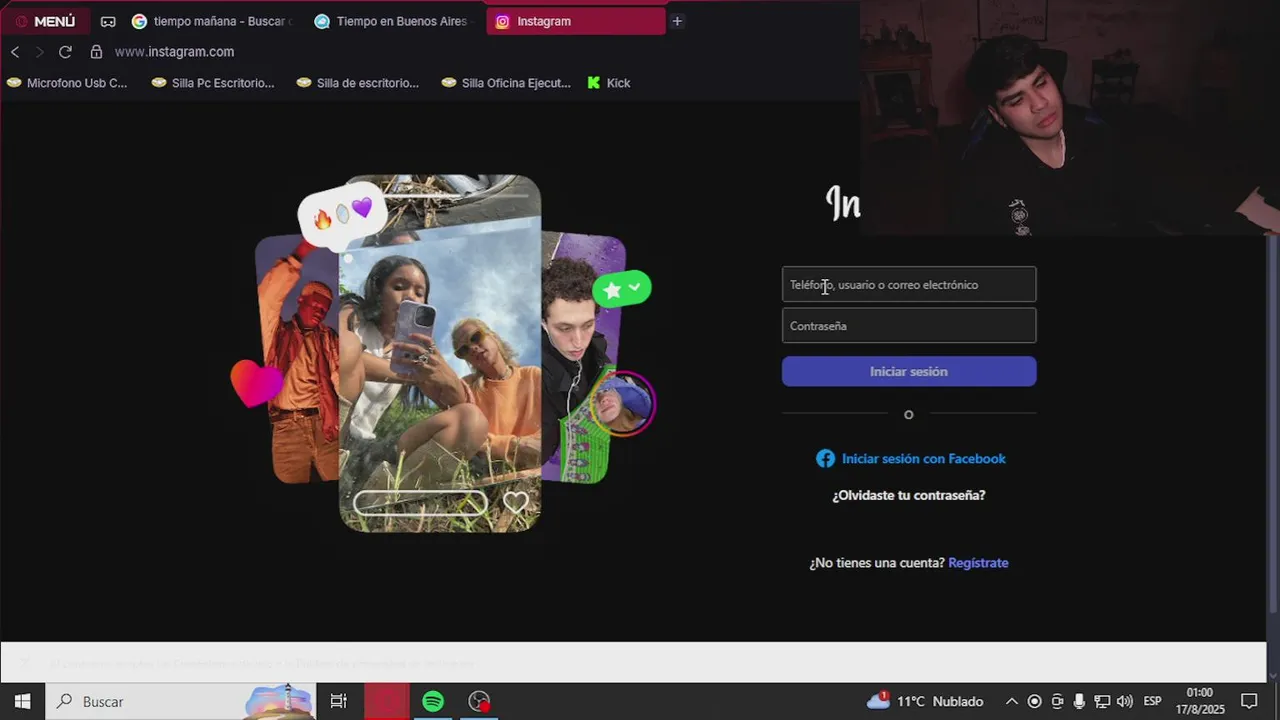Viewport: 1280px width, 720px height.
Task: Switch to the 'Tiempo en Buenos Aires' tab
Action: tap(393, 21)
